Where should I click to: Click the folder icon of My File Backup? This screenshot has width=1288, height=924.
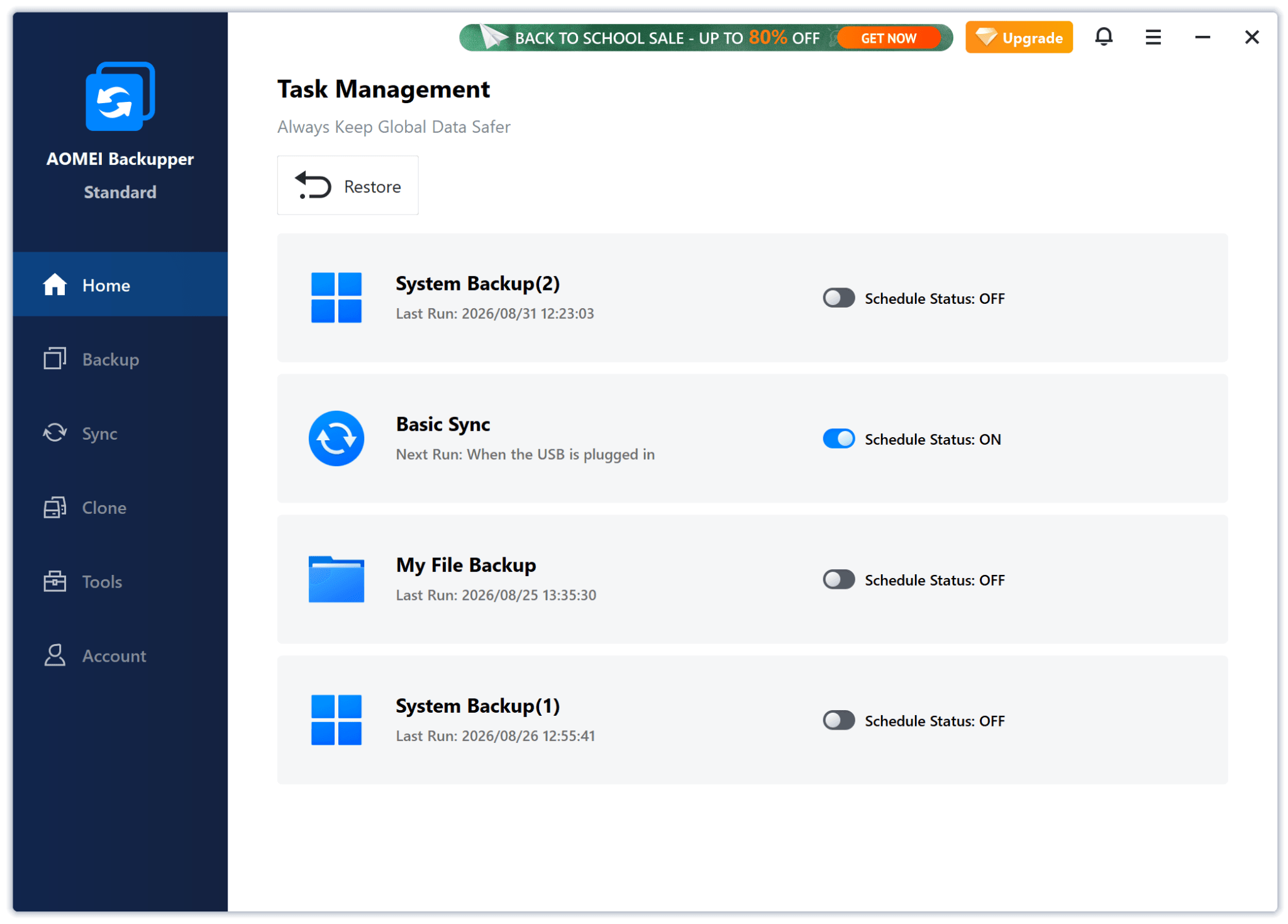point(336,579)
